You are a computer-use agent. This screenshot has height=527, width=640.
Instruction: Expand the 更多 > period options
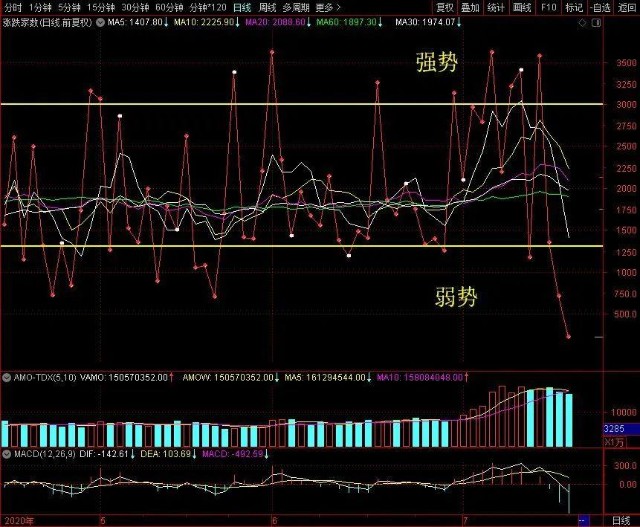328,7
